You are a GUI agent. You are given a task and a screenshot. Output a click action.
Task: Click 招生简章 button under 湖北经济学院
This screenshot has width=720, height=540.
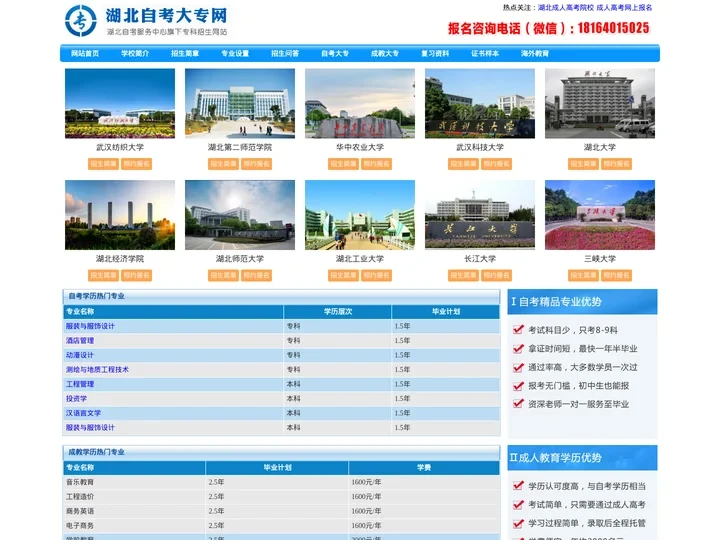click(x=103, y=276)
